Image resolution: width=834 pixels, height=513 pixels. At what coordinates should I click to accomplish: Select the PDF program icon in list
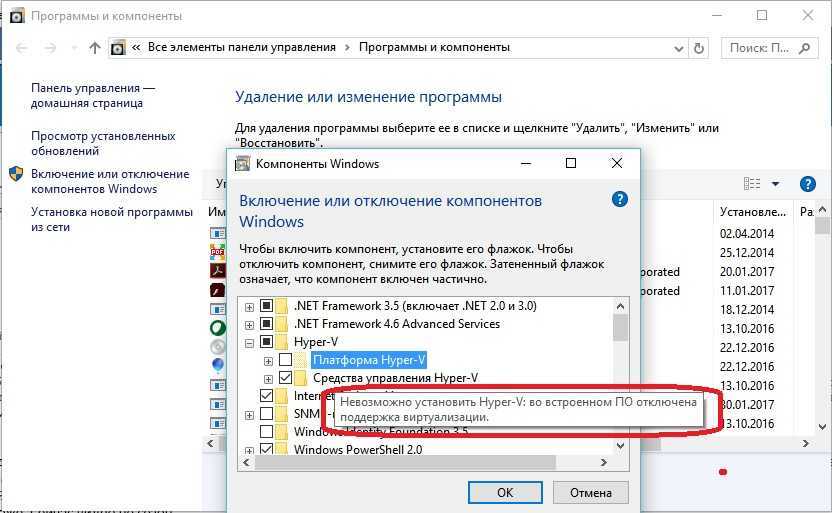(218, 251)
